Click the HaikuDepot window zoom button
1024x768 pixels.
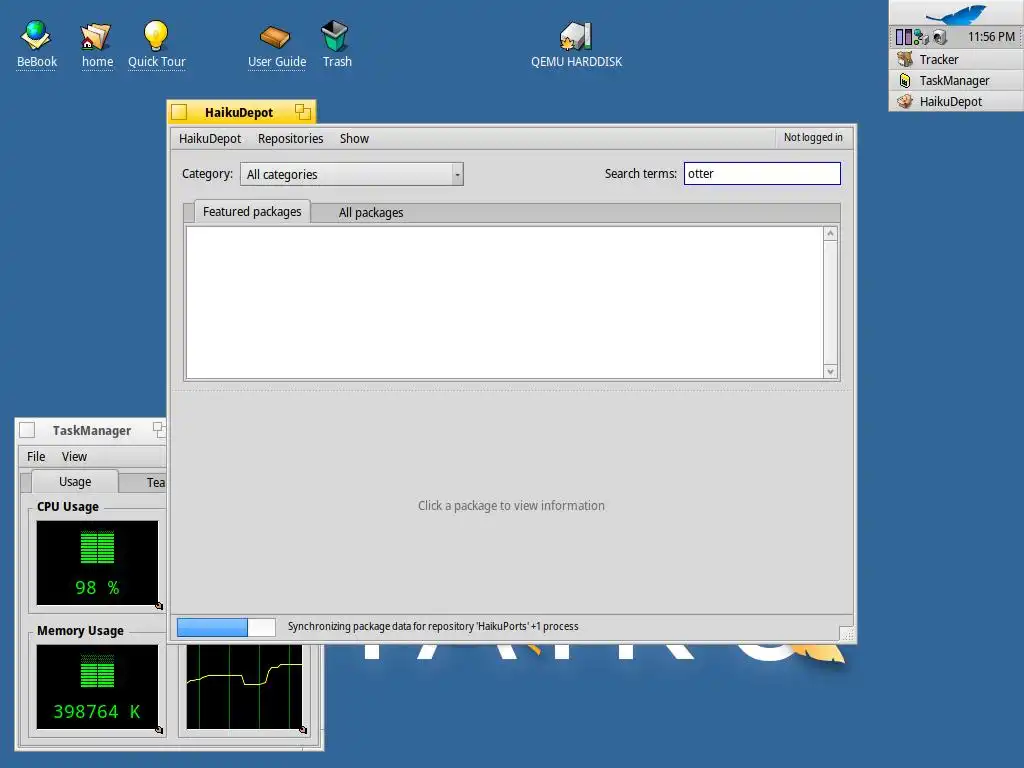(302, 112)
